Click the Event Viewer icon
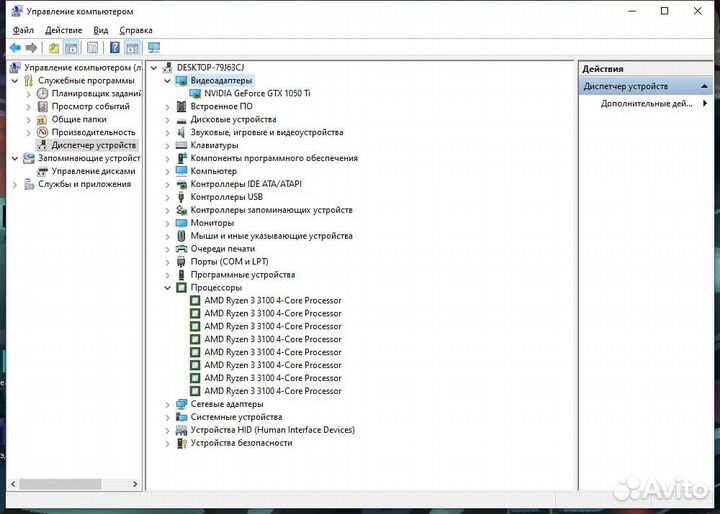720x514 pixels. tap(42, 106)
